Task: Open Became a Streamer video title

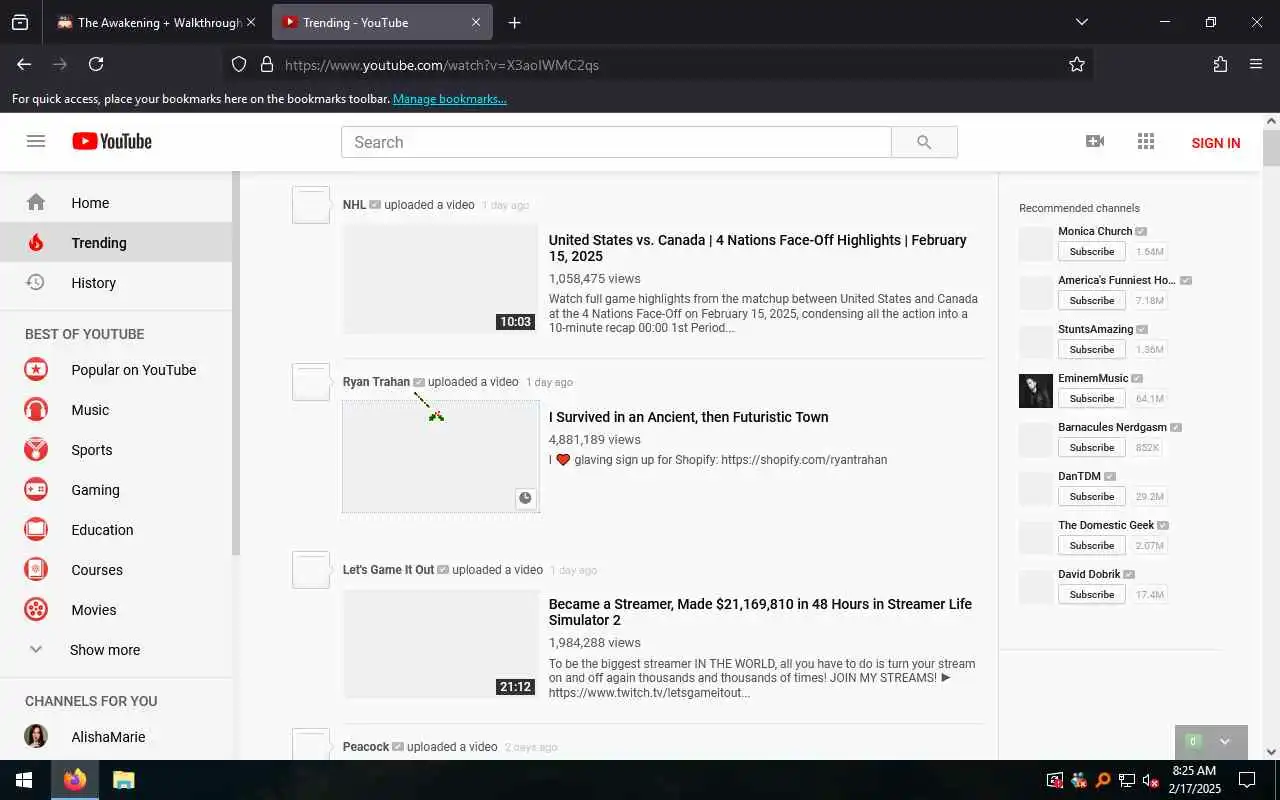Action: 760,612
